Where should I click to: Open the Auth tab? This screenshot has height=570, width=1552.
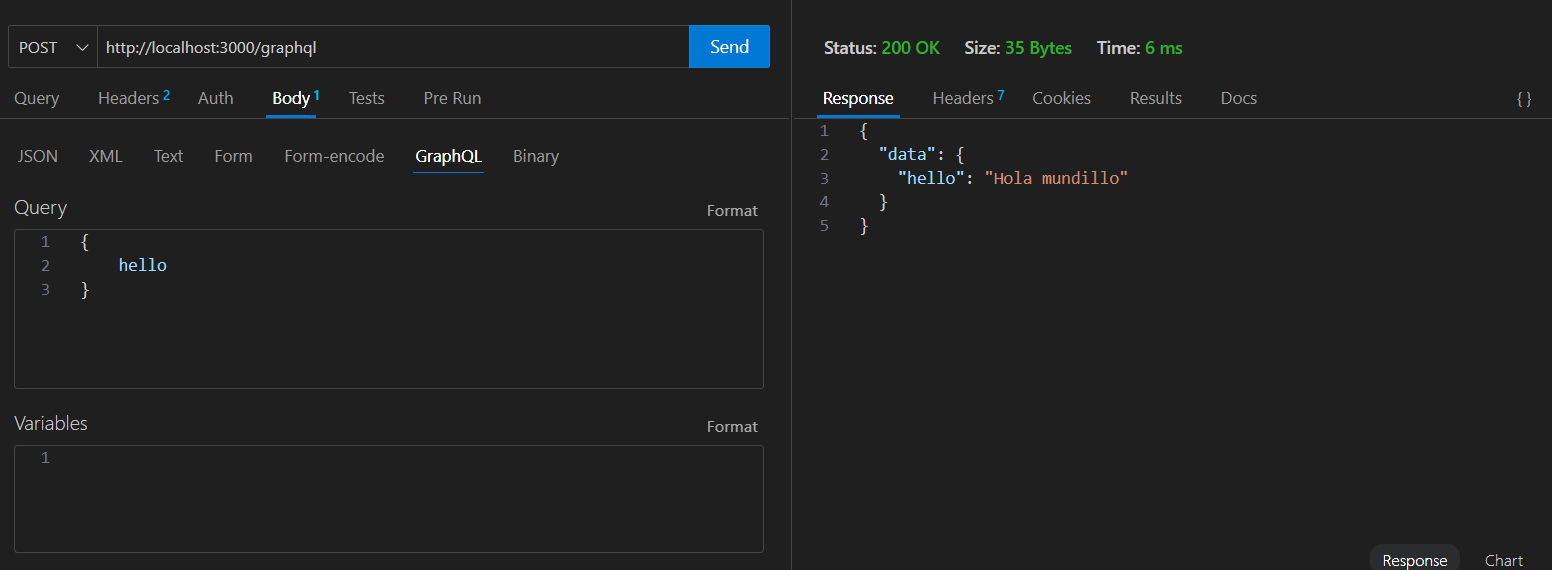[x=215, y=98]
